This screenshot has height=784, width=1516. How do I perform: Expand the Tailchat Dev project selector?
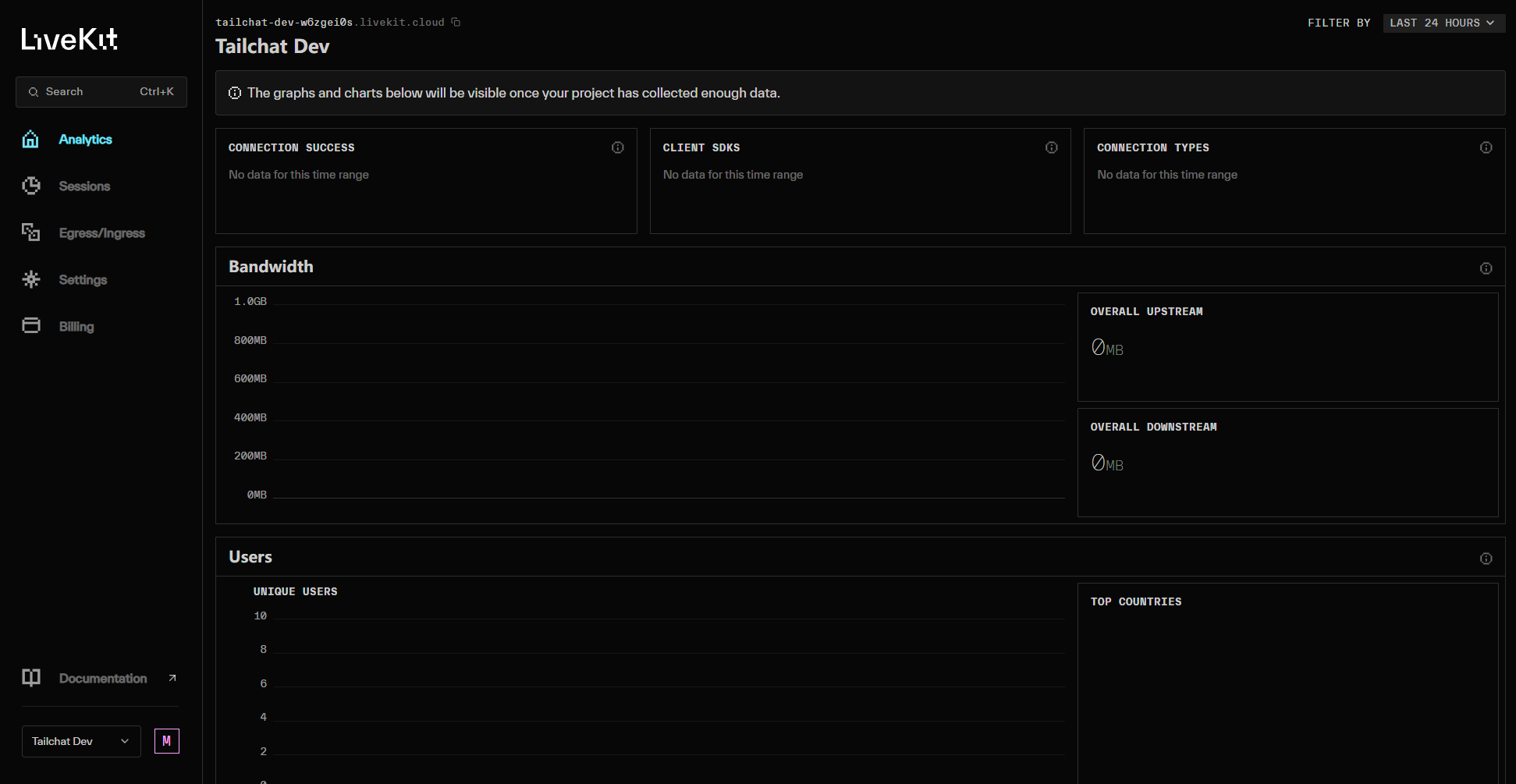pyautogui.click(x=81, y=741)
